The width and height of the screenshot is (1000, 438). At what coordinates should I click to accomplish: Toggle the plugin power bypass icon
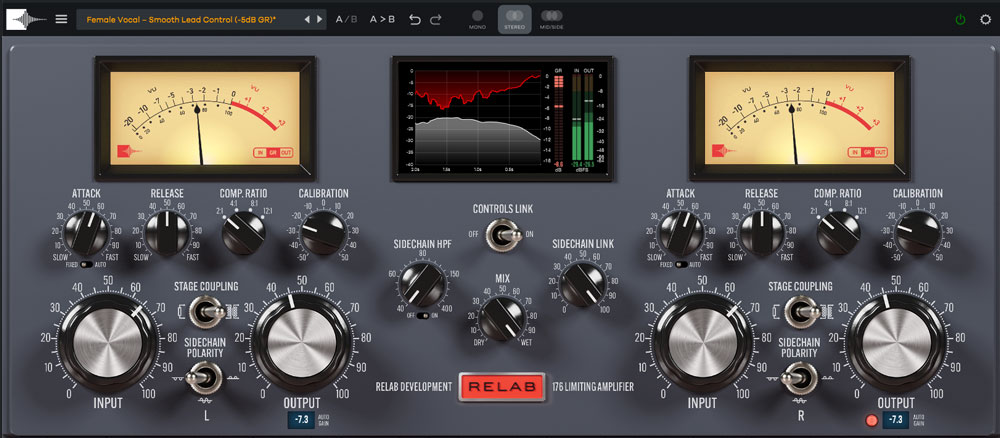pos(960,19)
